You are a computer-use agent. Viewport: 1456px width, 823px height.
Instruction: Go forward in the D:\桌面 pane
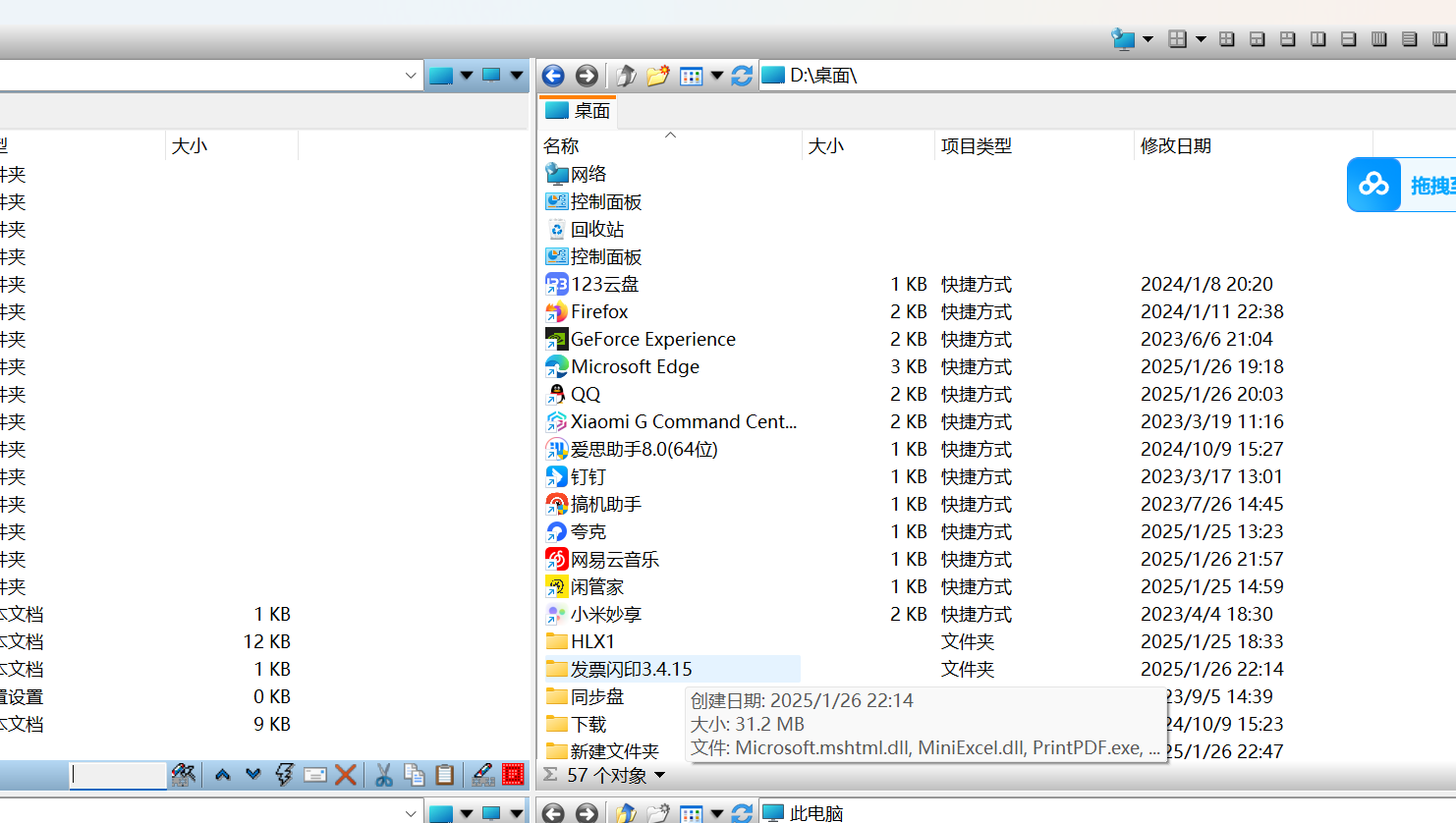tap(587, 76)
